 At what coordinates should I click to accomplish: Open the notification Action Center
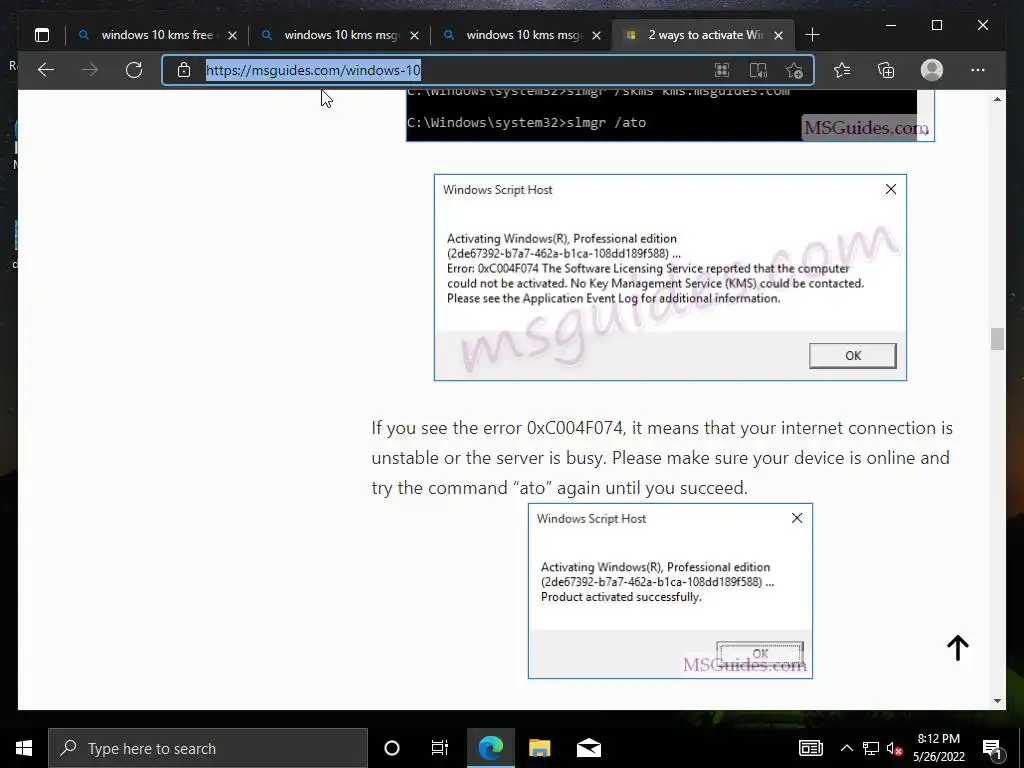click(x=991, y=748)
